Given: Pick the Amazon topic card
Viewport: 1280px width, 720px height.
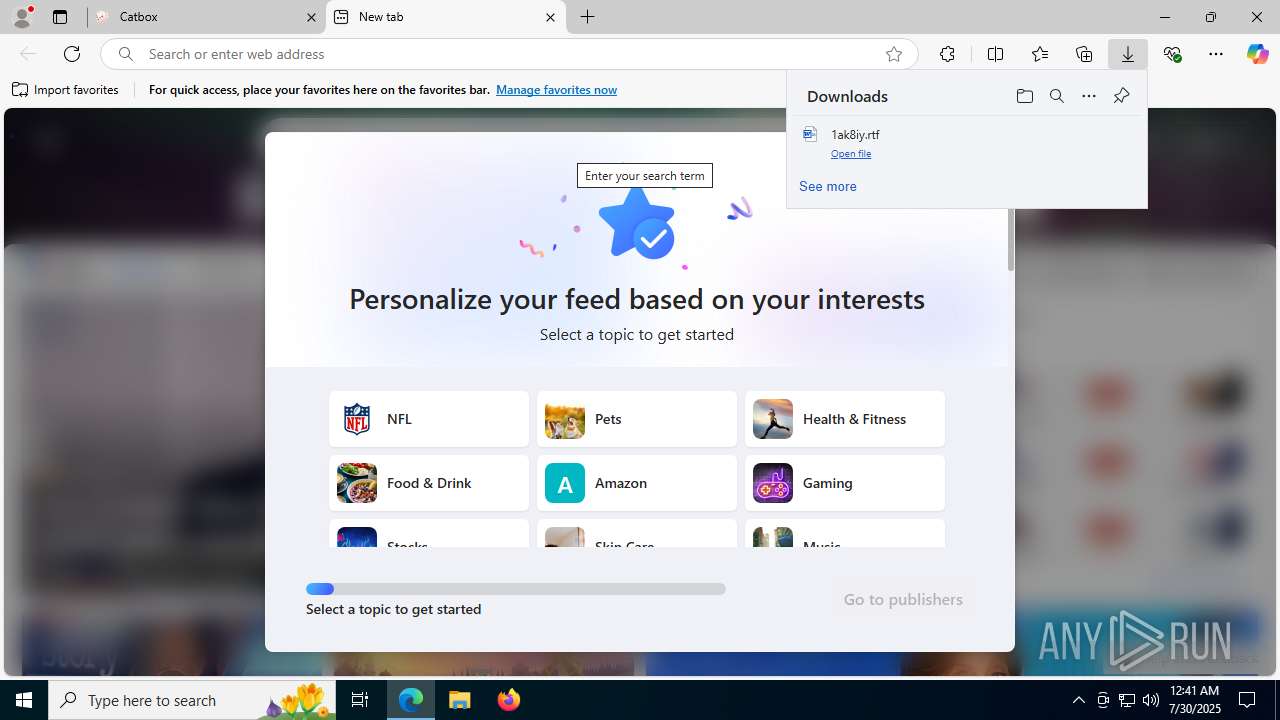Looking at the screenshot, I should [637, 483].
